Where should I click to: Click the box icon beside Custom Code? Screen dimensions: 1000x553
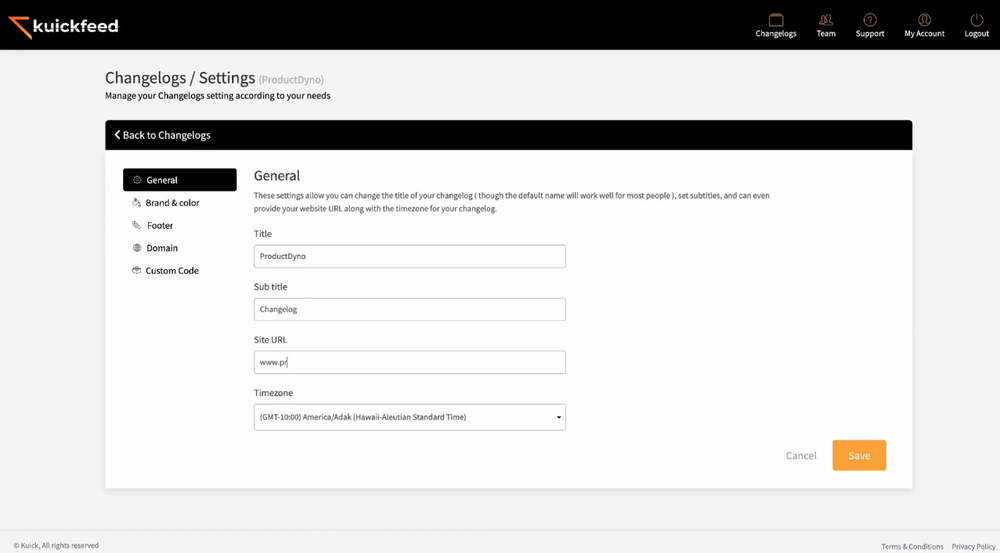pos(136,270)
